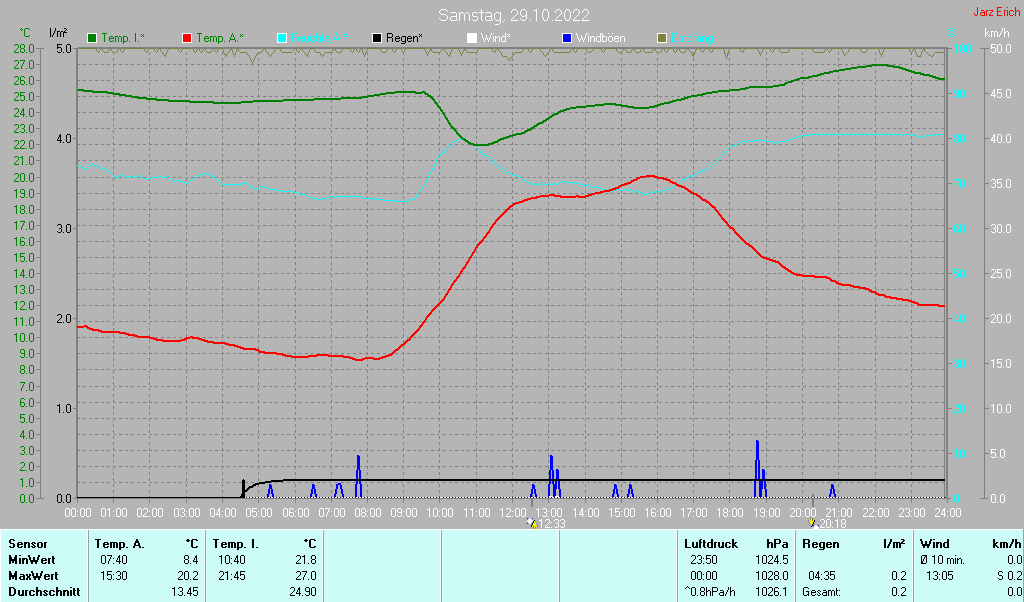Image resolution: width=1024 pixels, height=602 pixels.
Task: Click the time '21:45' in the table
Action: [232, 577]
